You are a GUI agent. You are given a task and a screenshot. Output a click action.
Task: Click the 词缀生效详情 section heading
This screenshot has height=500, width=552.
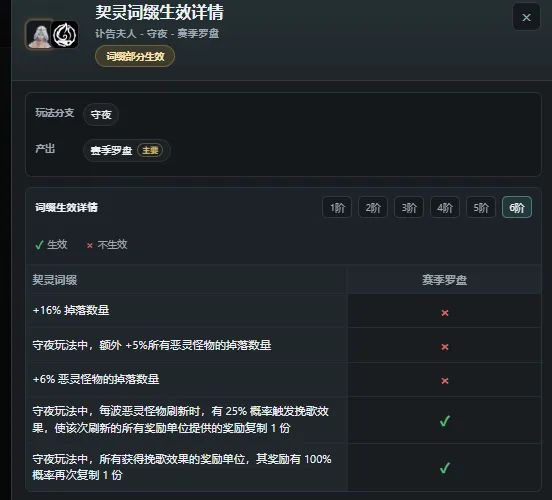(66, 207)
